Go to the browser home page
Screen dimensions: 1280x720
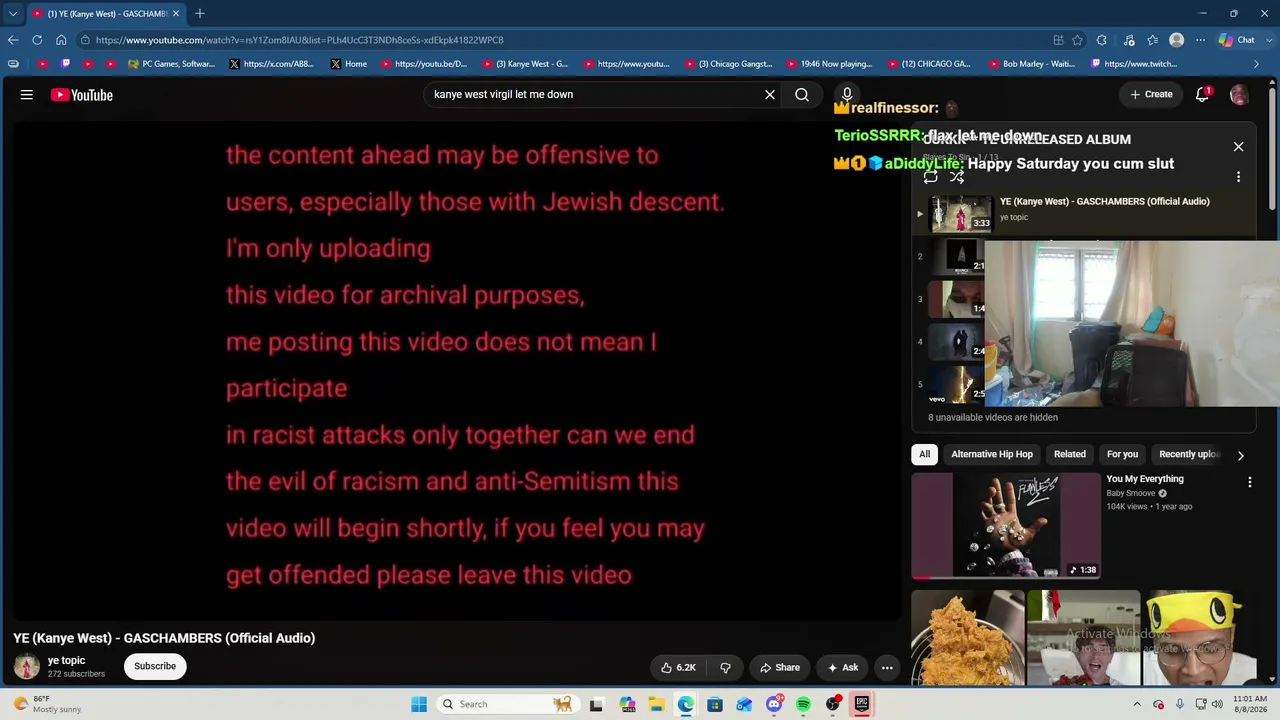[x=61, y=40]
